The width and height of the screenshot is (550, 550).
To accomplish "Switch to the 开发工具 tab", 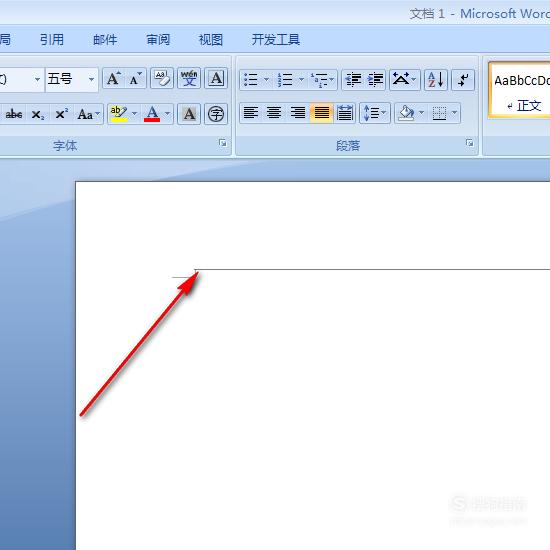I will coord(276,40).
